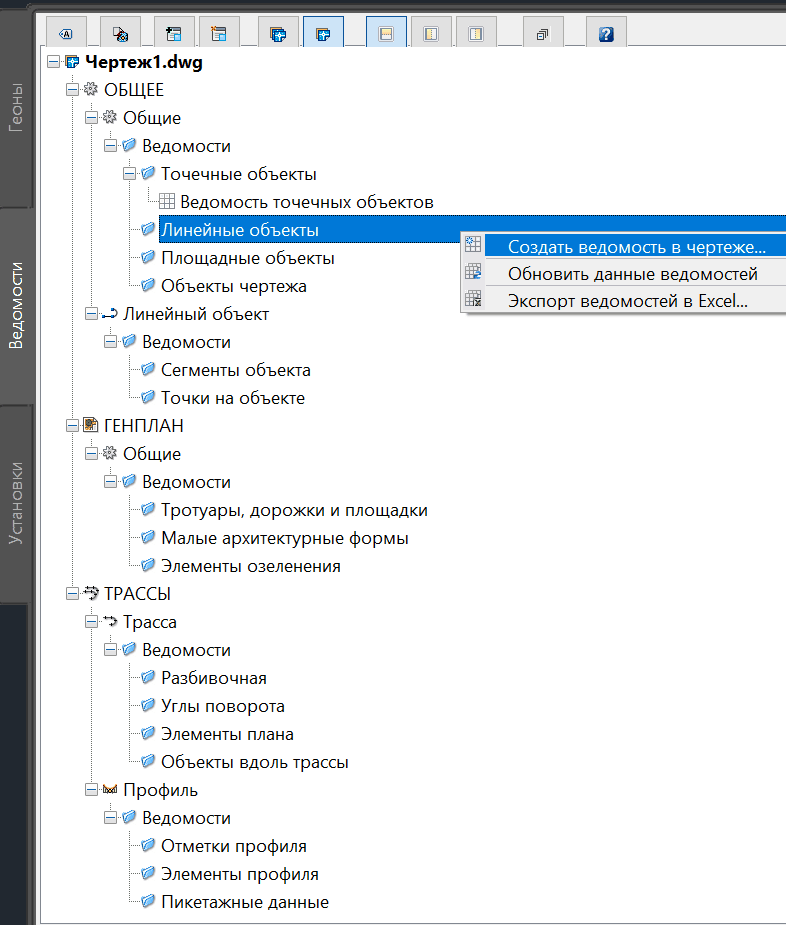Choose Экспорт ведомостей в Excel menu entry
The height and width of the screenshot is (925, 786).
[628, 301]
